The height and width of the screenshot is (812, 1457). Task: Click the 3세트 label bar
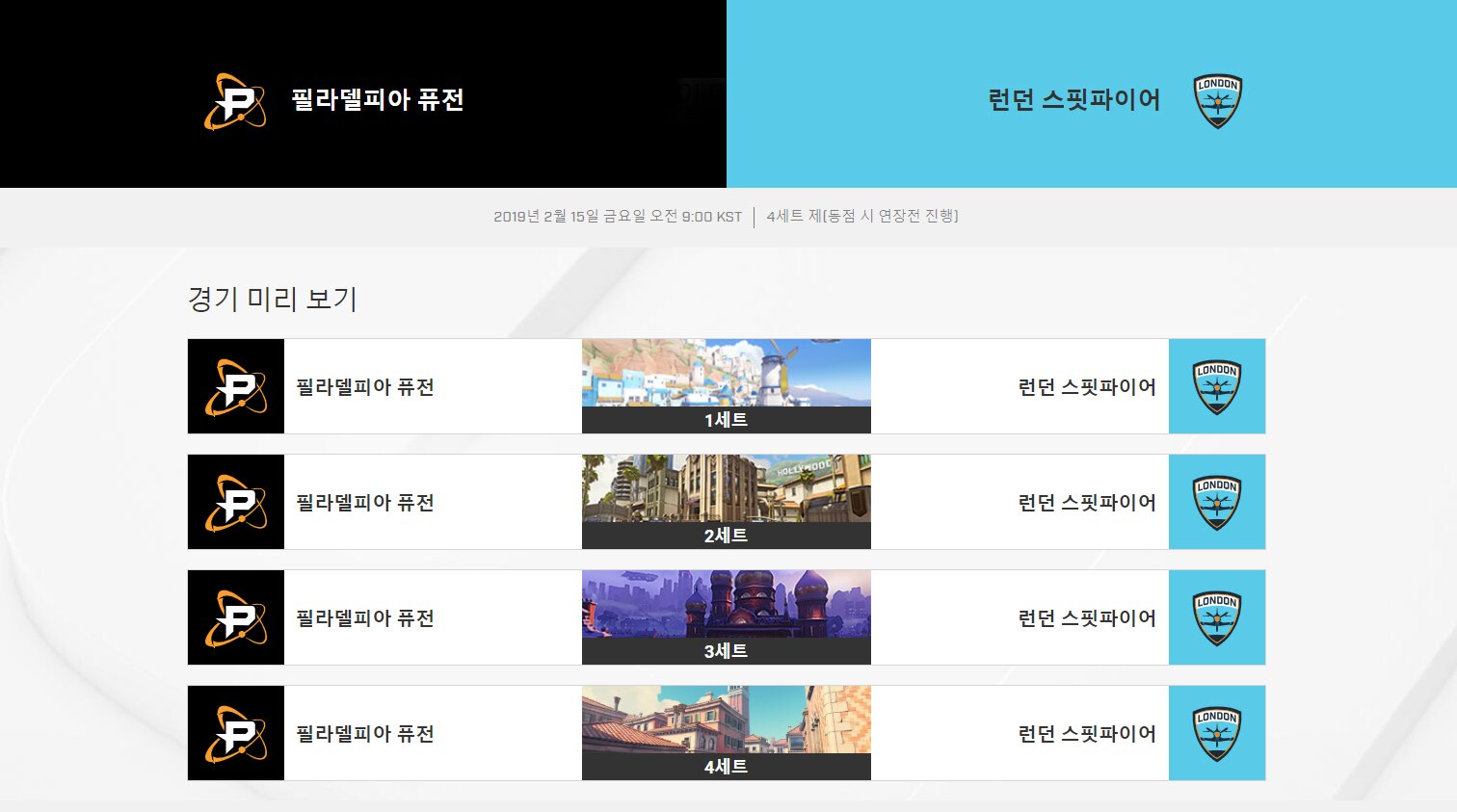click(x=727, y=651)
